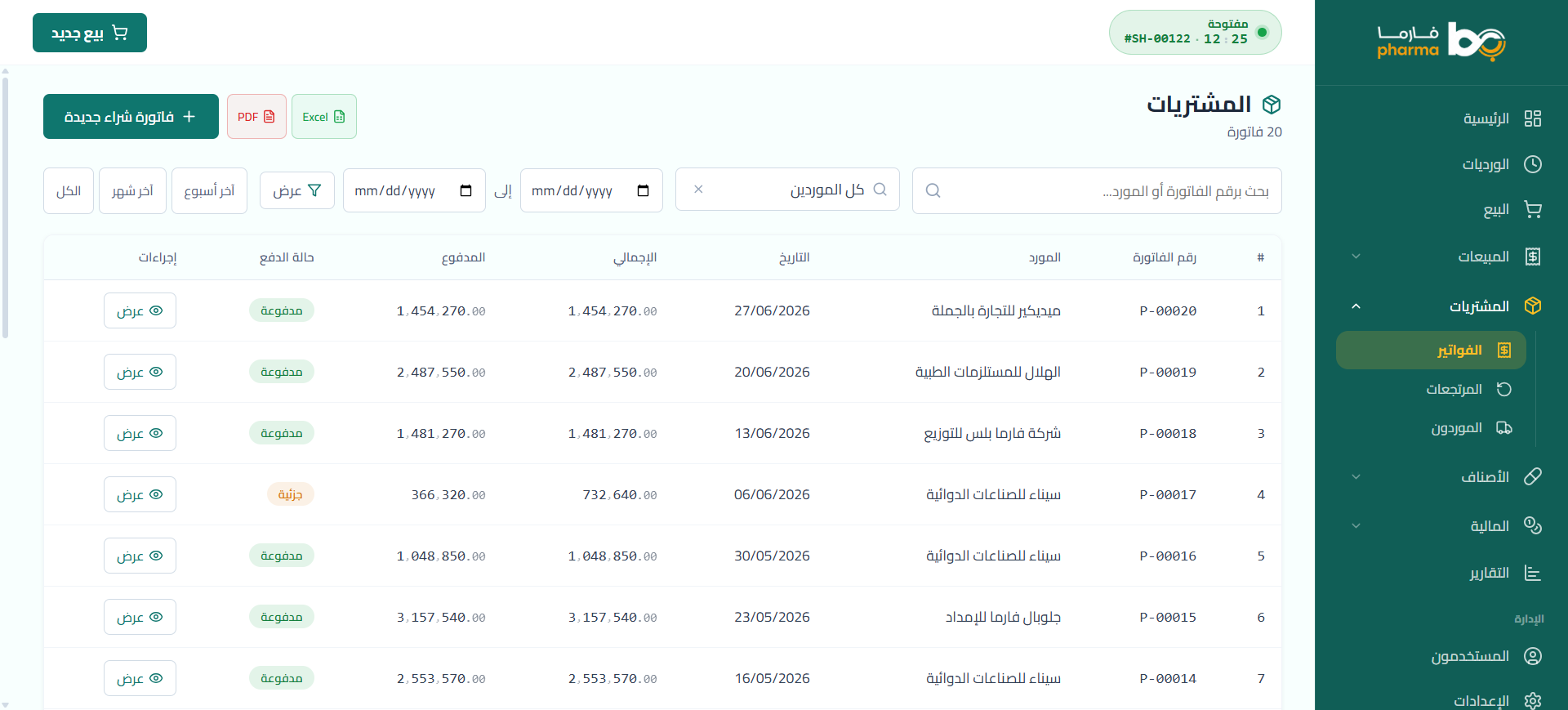Screen dimensions: 1568x710
Task: Click the clock icon for الورديات
Action: coord(1533,164)
